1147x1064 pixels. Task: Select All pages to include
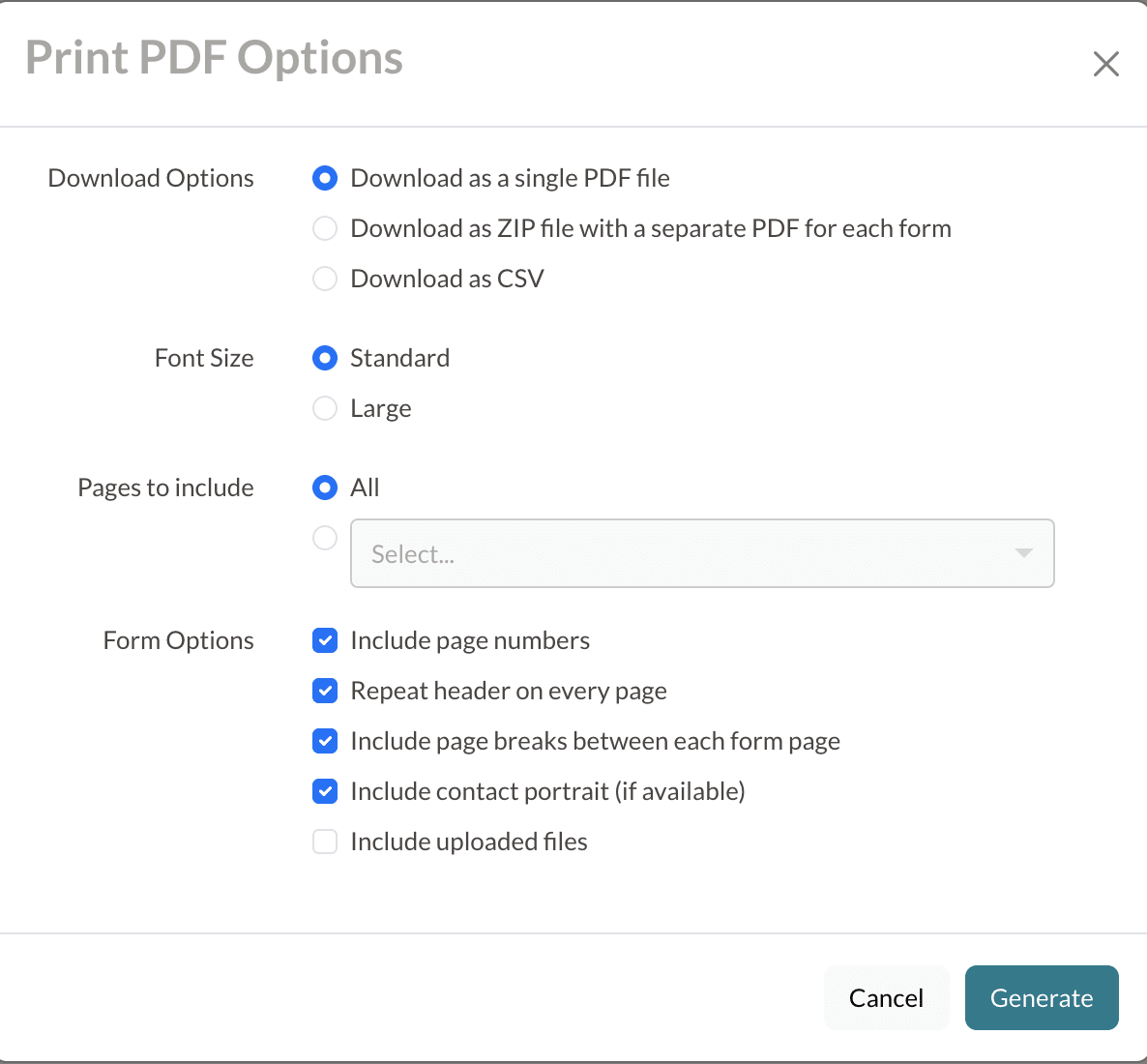click(325, 488)
